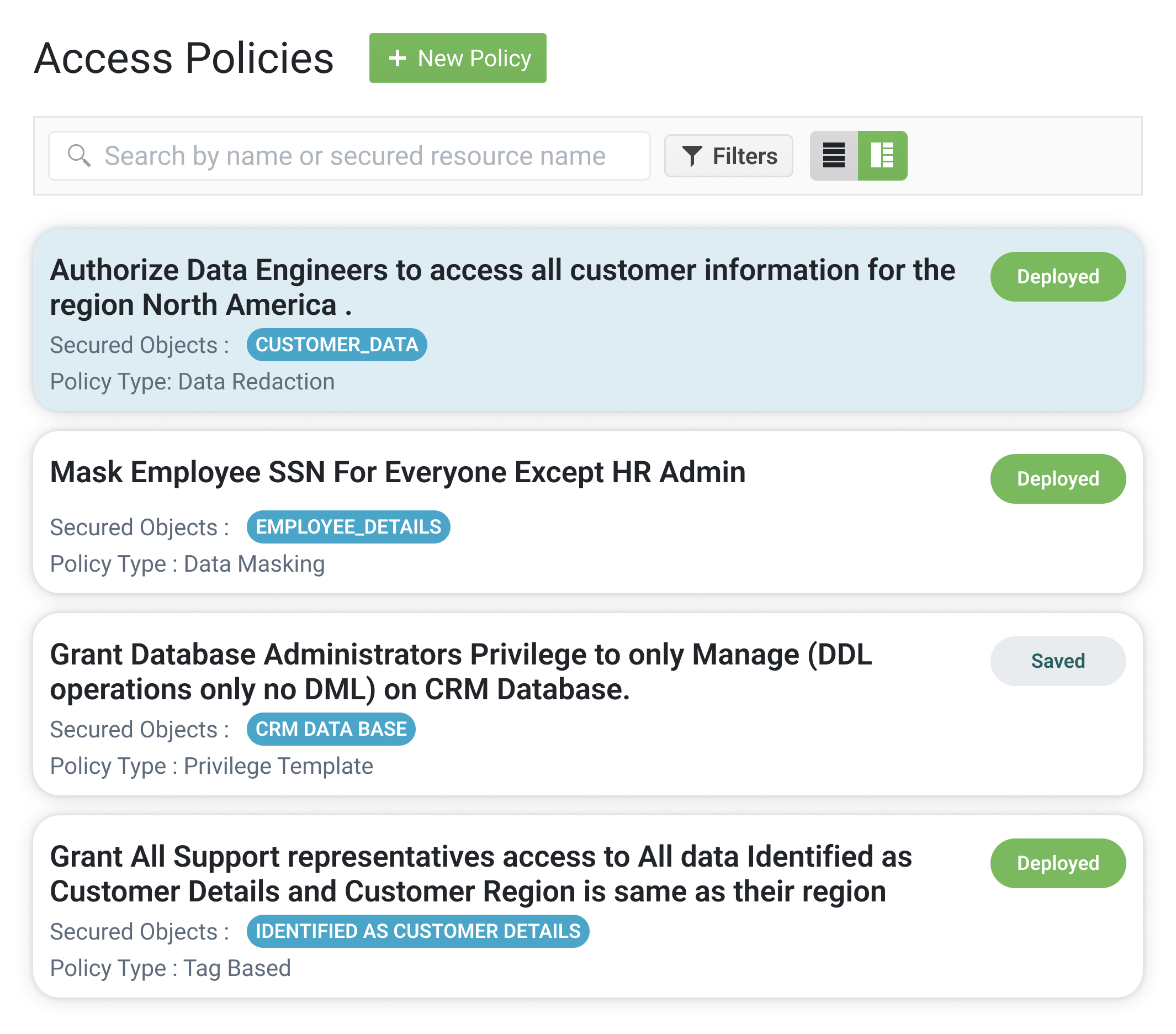Open the Filters button

point(728,156)
